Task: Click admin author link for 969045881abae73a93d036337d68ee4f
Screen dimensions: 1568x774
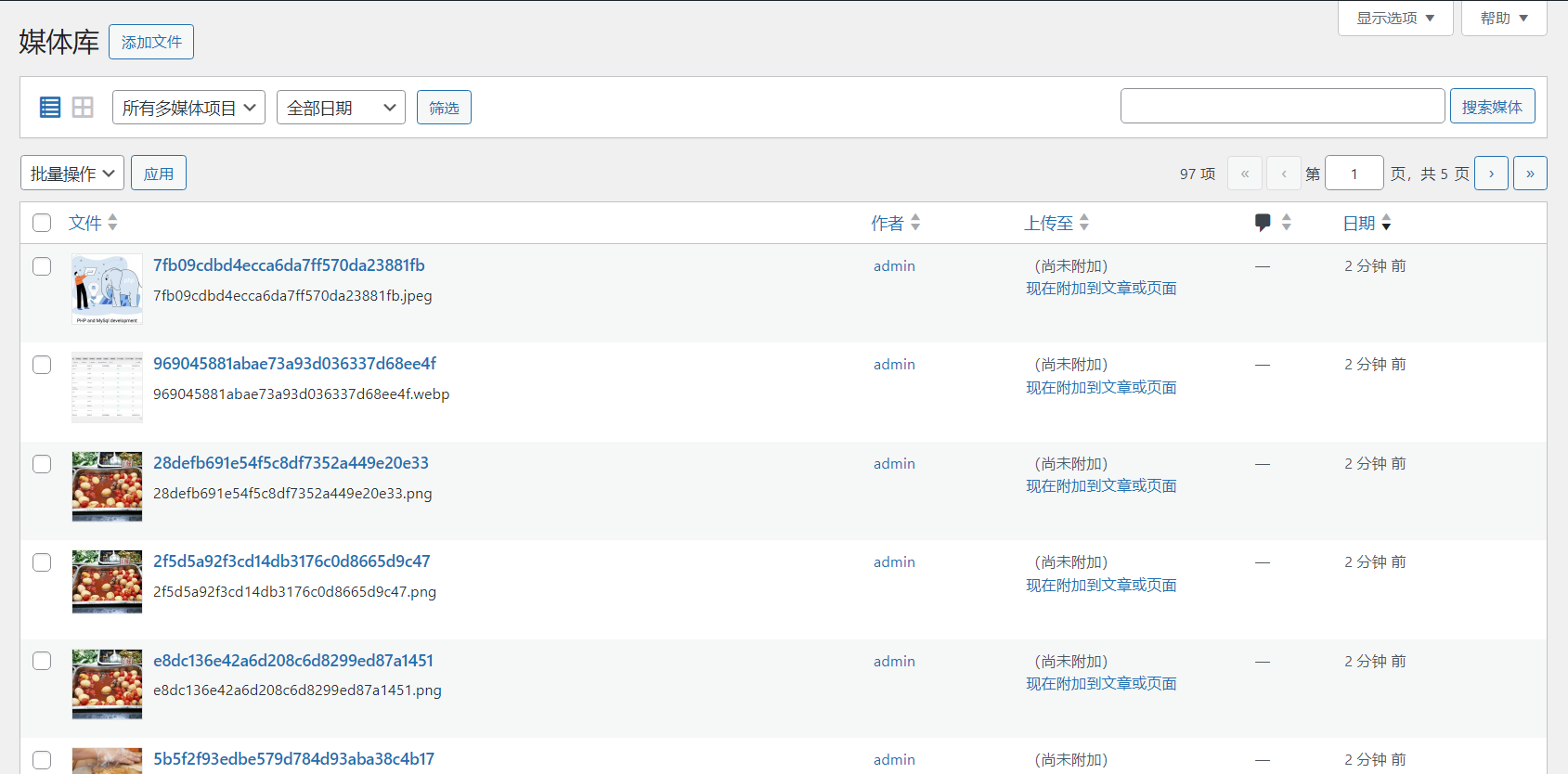Action: [894, 365]
